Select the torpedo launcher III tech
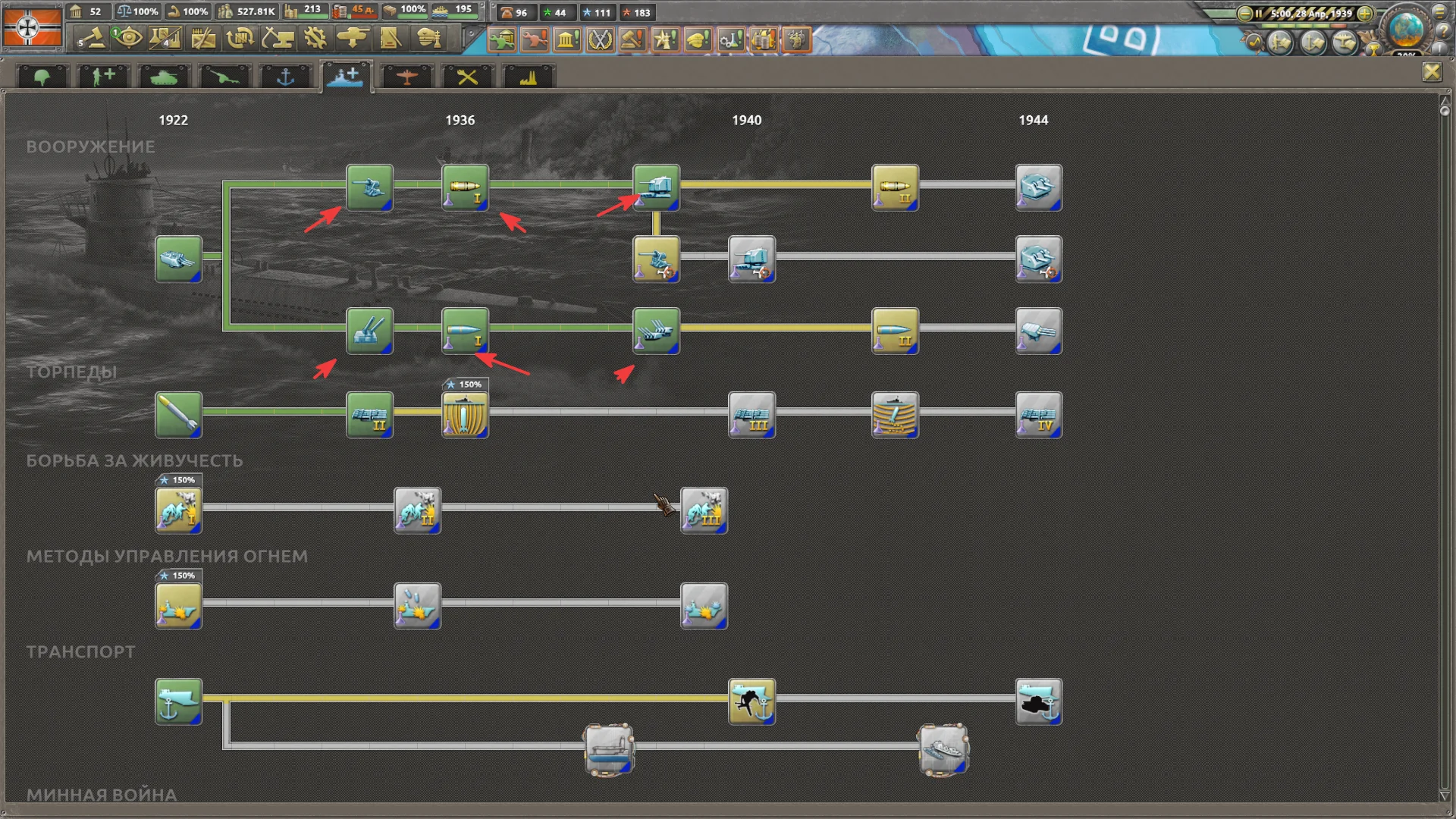The image size is (1456, 819). click(x=752, y=415)
